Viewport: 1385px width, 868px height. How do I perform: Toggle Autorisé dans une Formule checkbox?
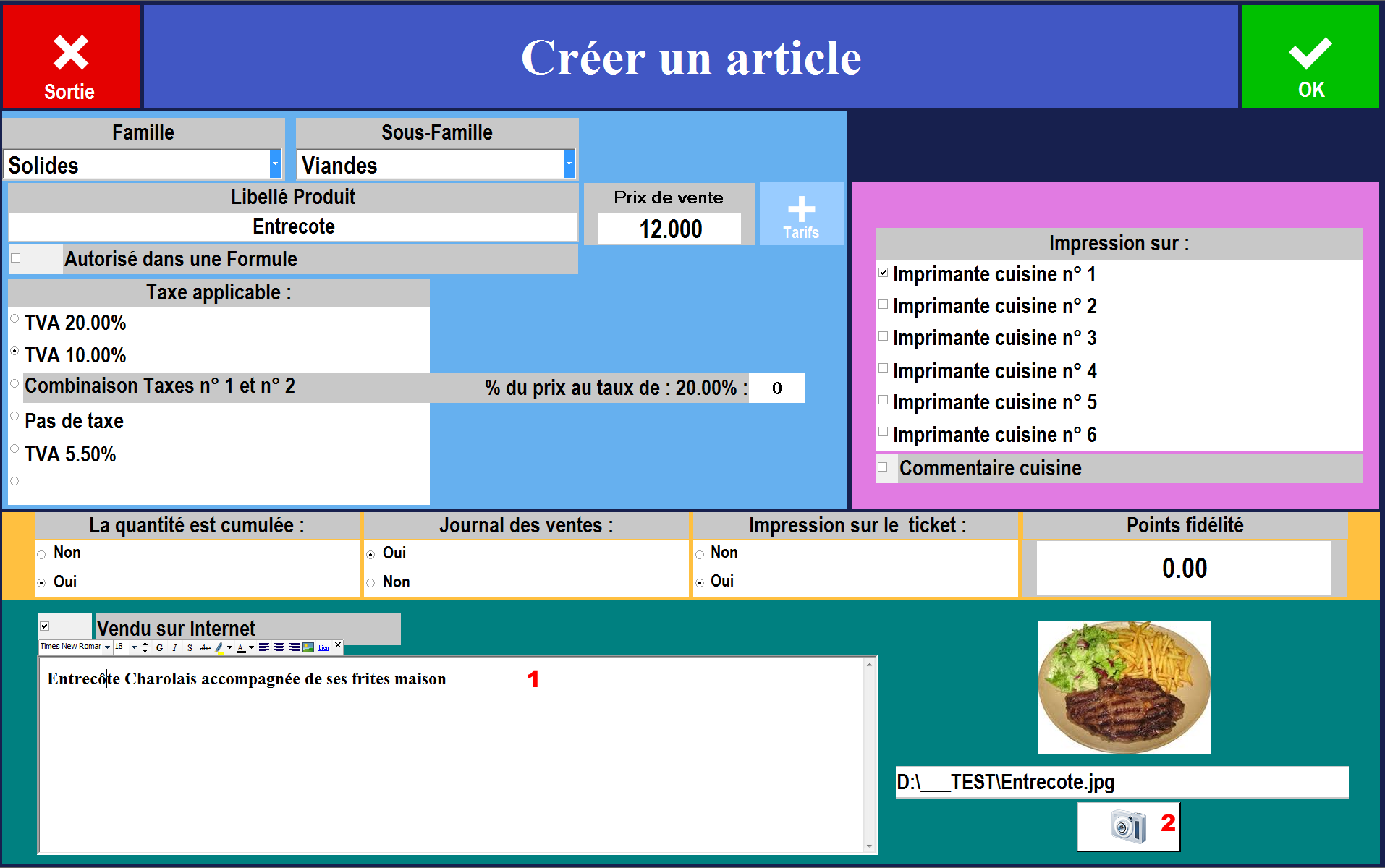tap(16, 258)
